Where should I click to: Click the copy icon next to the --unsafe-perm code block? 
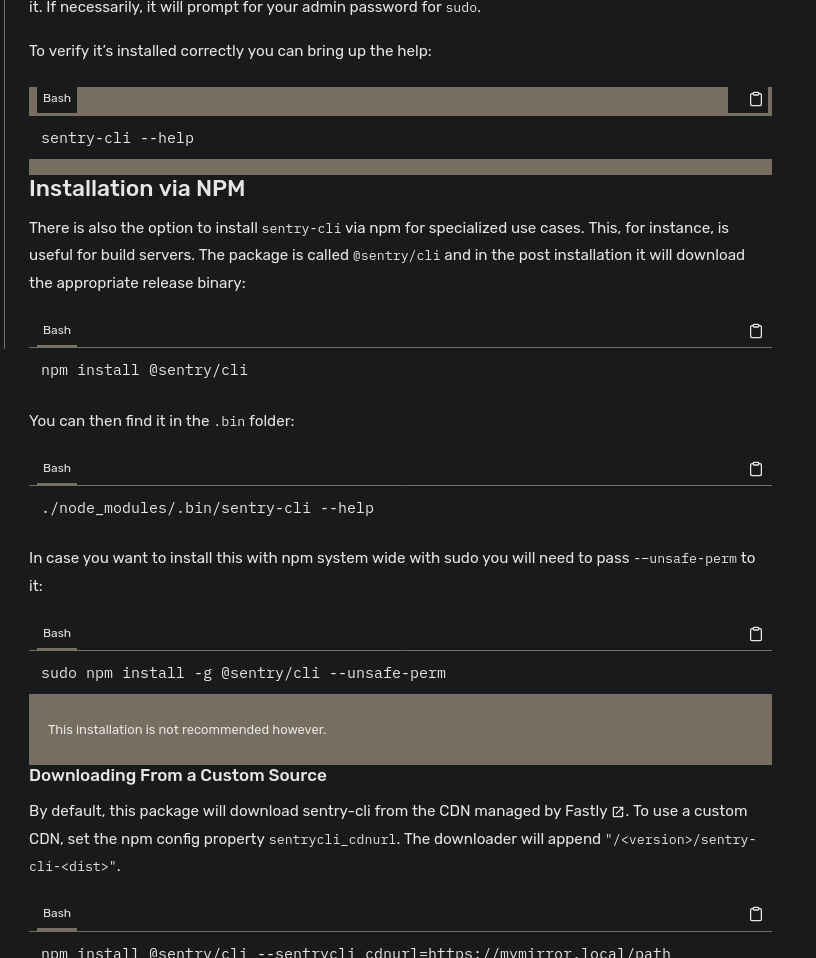756,634
